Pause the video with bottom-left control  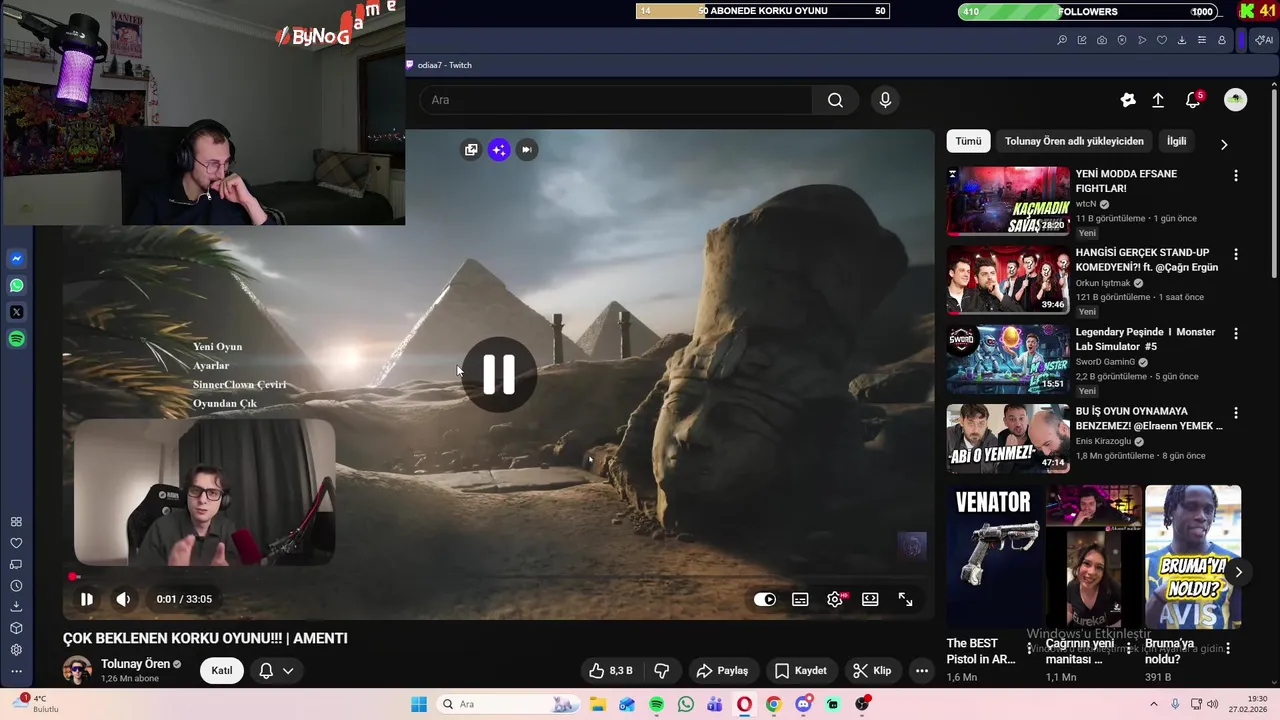tap(87, 599)
